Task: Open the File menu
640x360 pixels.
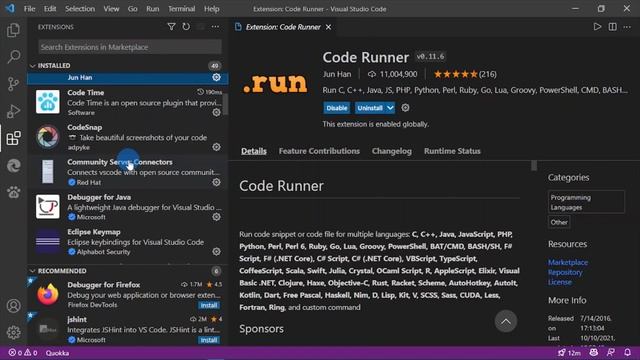Action: 29,9
